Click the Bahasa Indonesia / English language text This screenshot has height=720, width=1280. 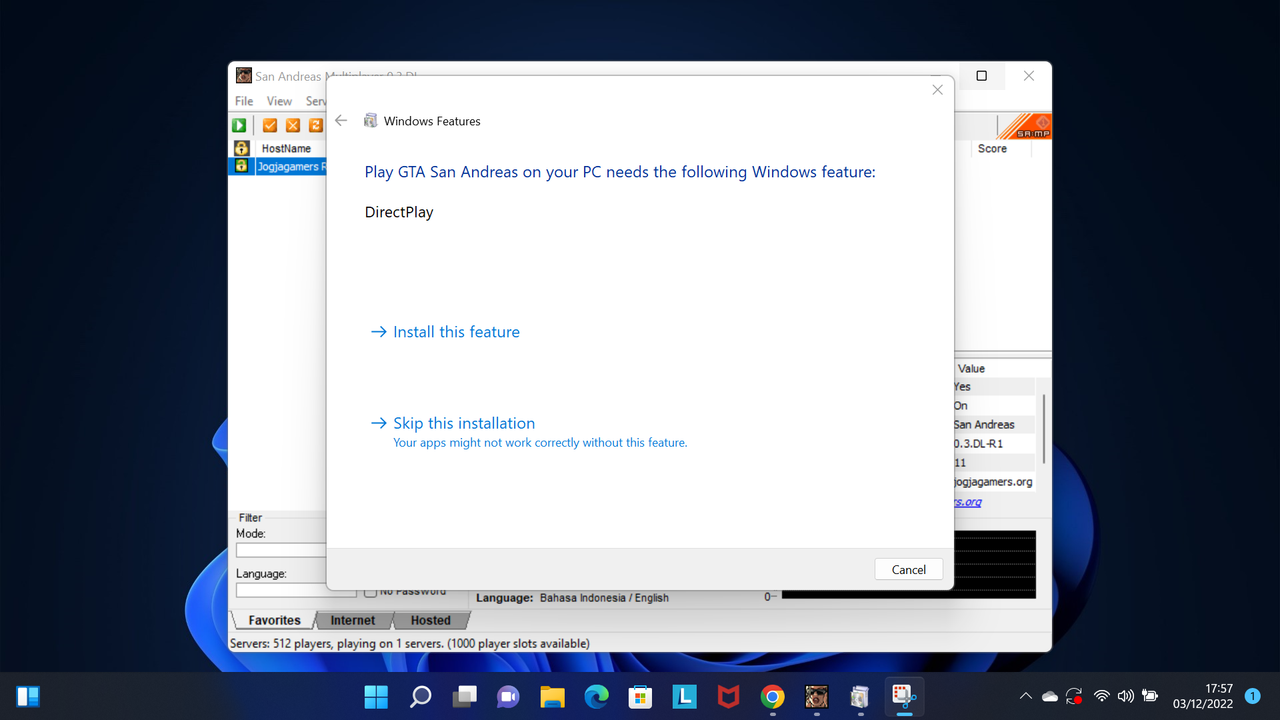click(604, 597)
